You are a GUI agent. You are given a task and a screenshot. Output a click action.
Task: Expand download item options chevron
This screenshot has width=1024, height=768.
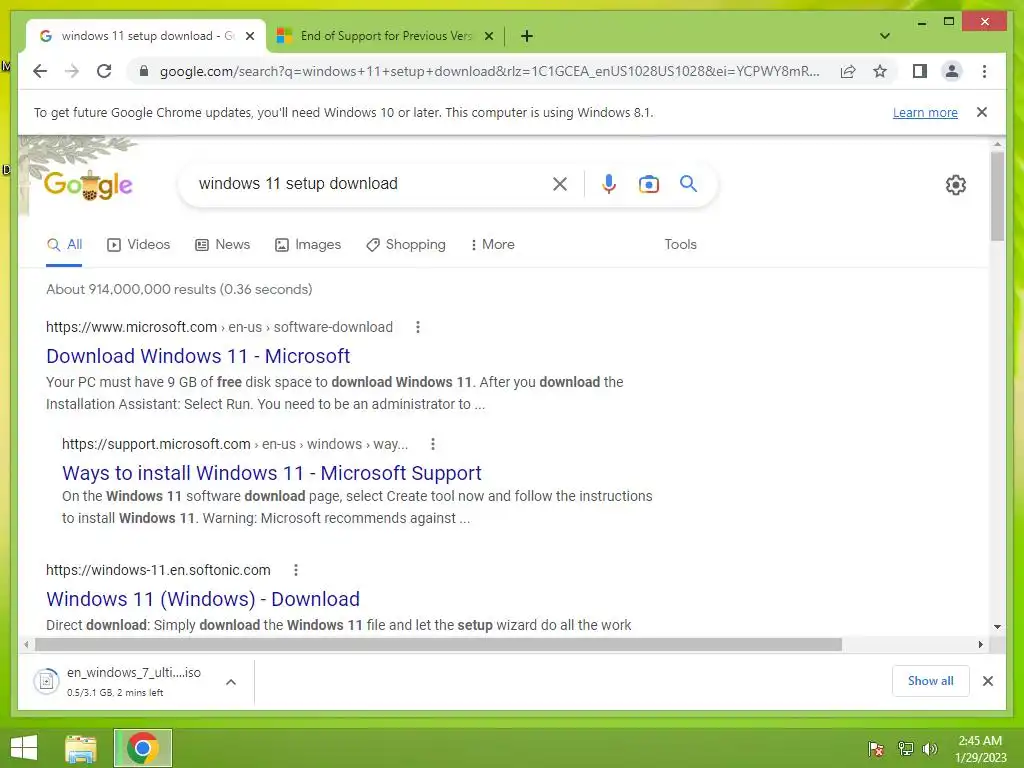(x=231, y=682)
